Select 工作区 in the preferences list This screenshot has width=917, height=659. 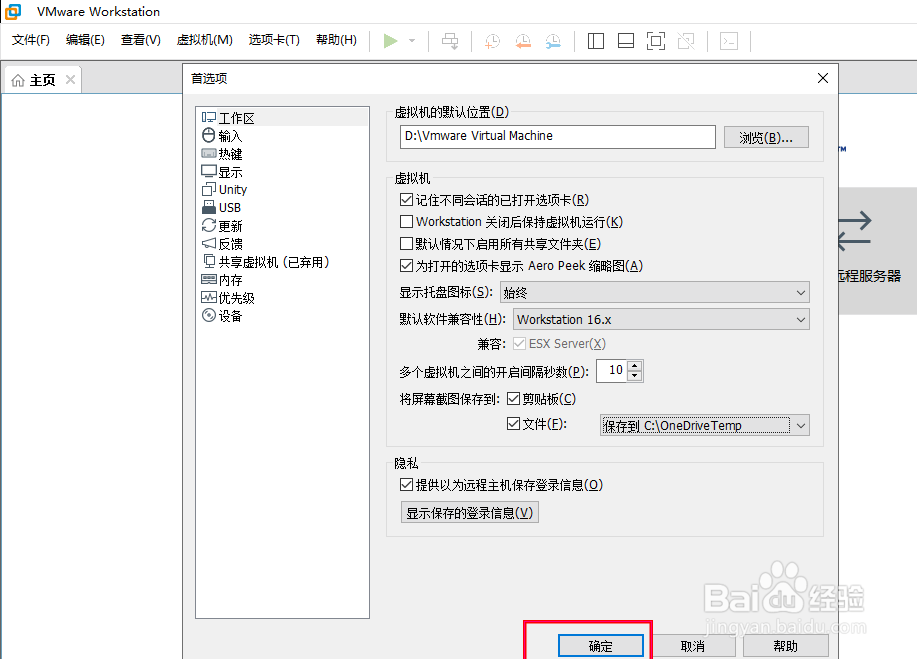284,118
